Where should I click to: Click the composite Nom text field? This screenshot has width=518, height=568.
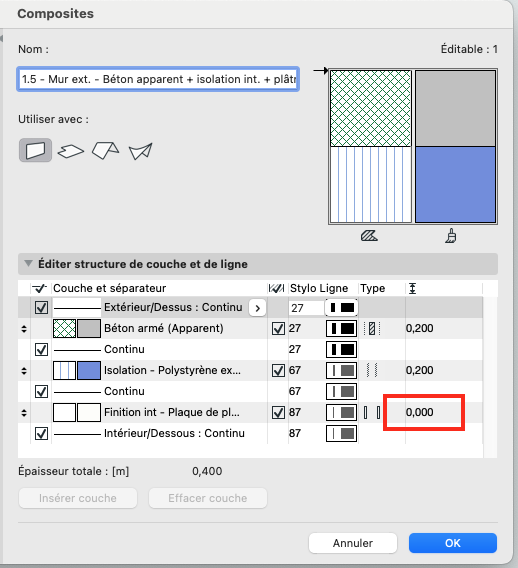coord(158,79)
